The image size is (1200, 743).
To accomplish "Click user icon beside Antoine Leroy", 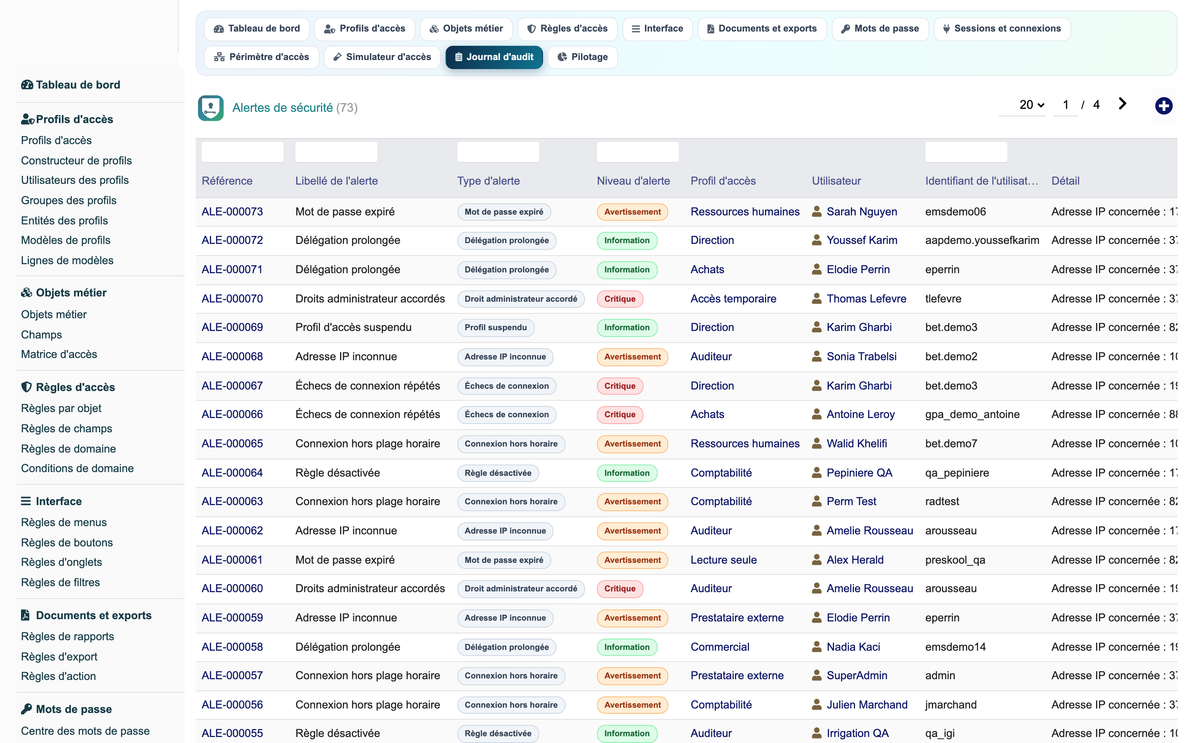I will pyautogui.click(x=817, y=415).
